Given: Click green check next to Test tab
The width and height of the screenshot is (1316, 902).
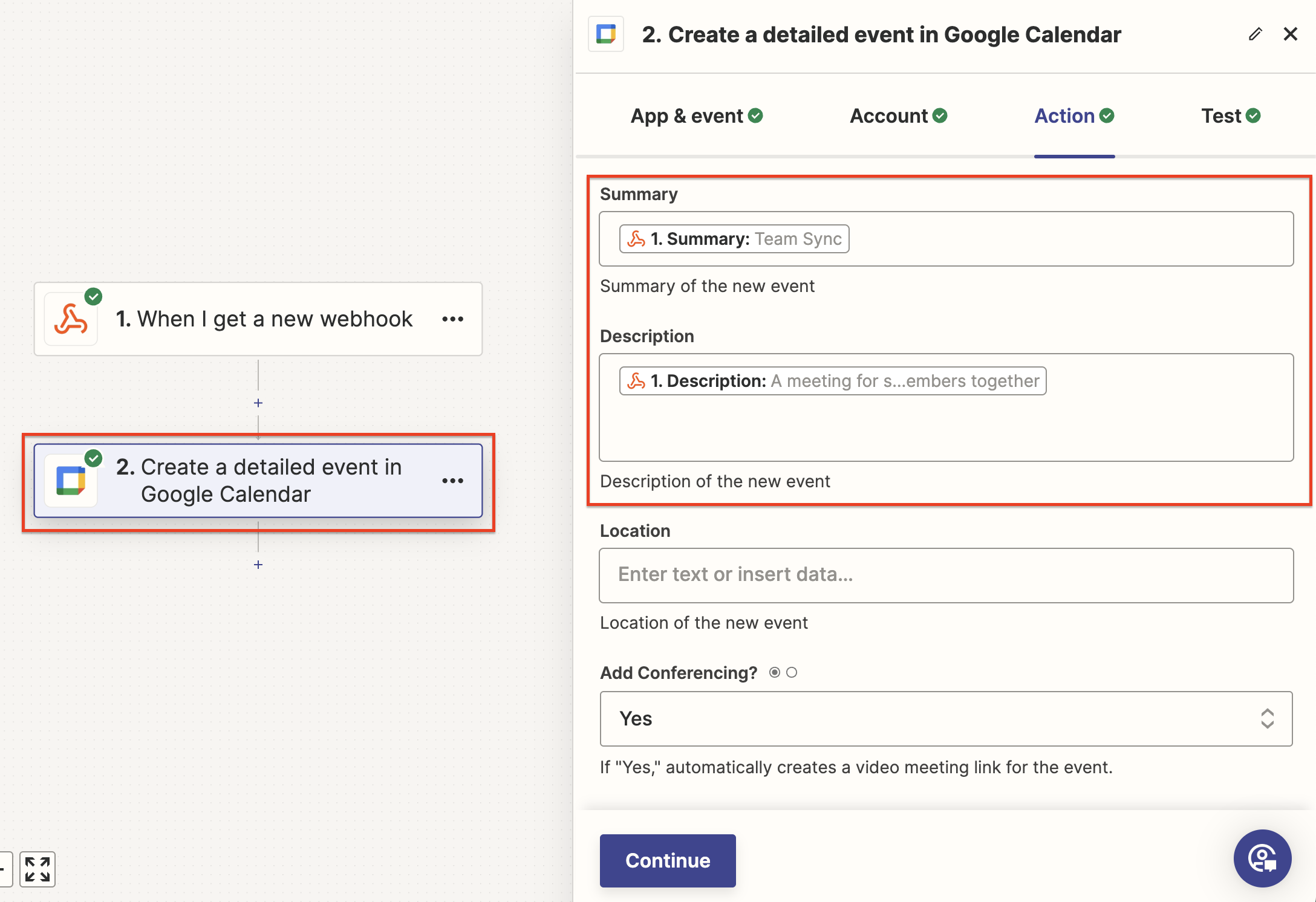Looking at the screenshot, I should pyautogui.click(x=1253, y=115).
